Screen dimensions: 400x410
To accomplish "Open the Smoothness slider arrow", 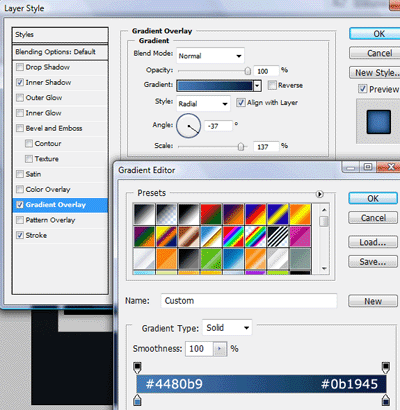I will pyautogui.click(x=219, y=349).
